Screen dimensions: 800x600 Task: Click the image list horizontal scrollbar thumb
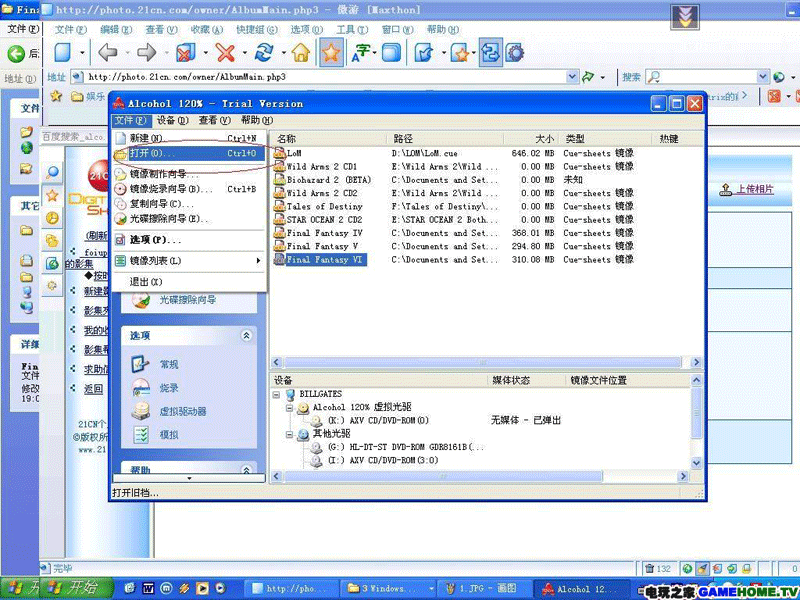[x=482, y=363]
